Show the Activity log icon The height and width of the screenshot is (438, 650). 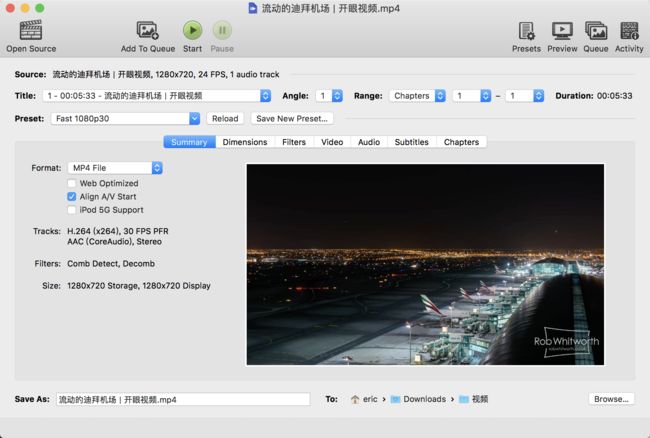pos(629,31)
